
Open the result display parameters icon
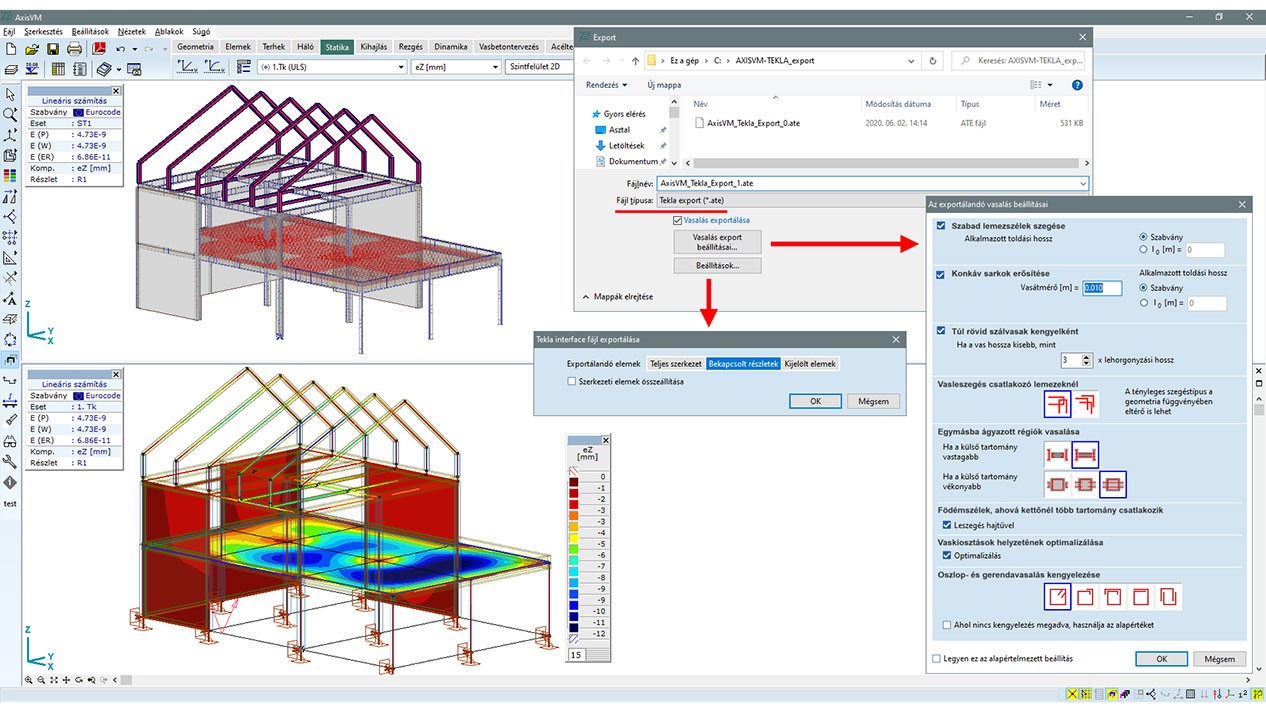(x=244, y=67)
